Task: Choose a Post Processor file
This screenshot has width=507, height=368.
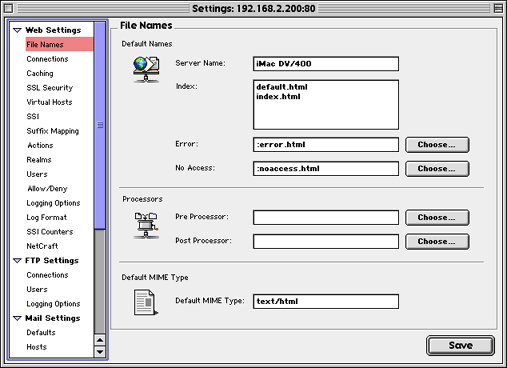Action: [x=437, y=241]
